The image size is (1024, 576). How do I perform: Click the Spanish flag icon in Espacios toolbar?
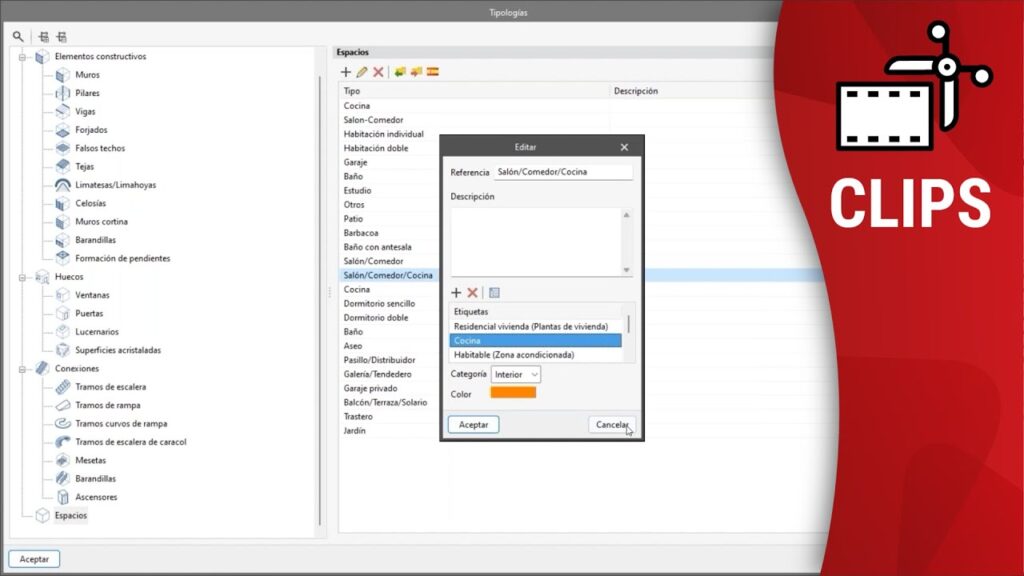[x=432, y=72]
